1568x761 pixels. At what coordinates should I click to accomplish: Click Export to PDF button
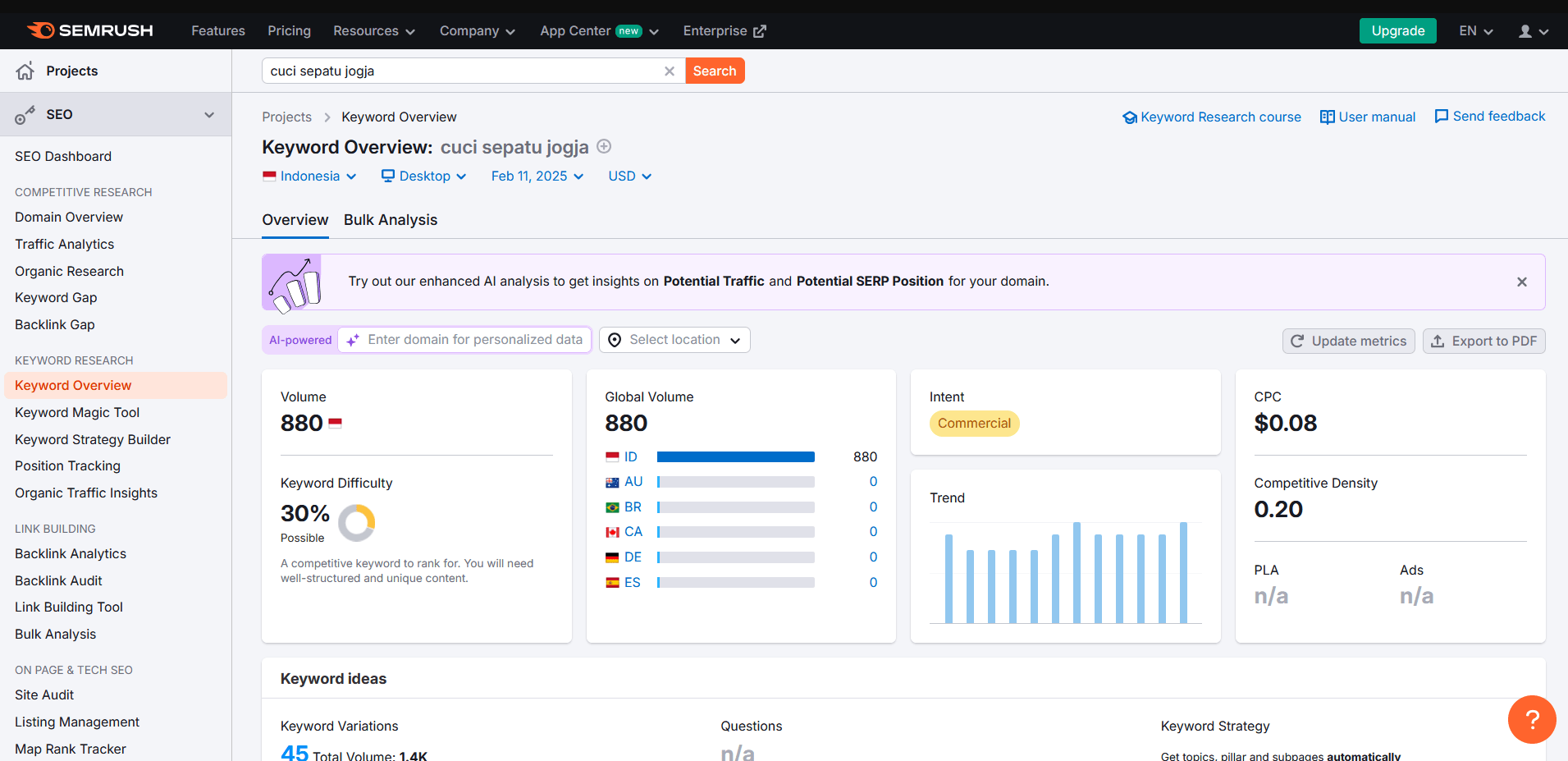click(1484, 342)
